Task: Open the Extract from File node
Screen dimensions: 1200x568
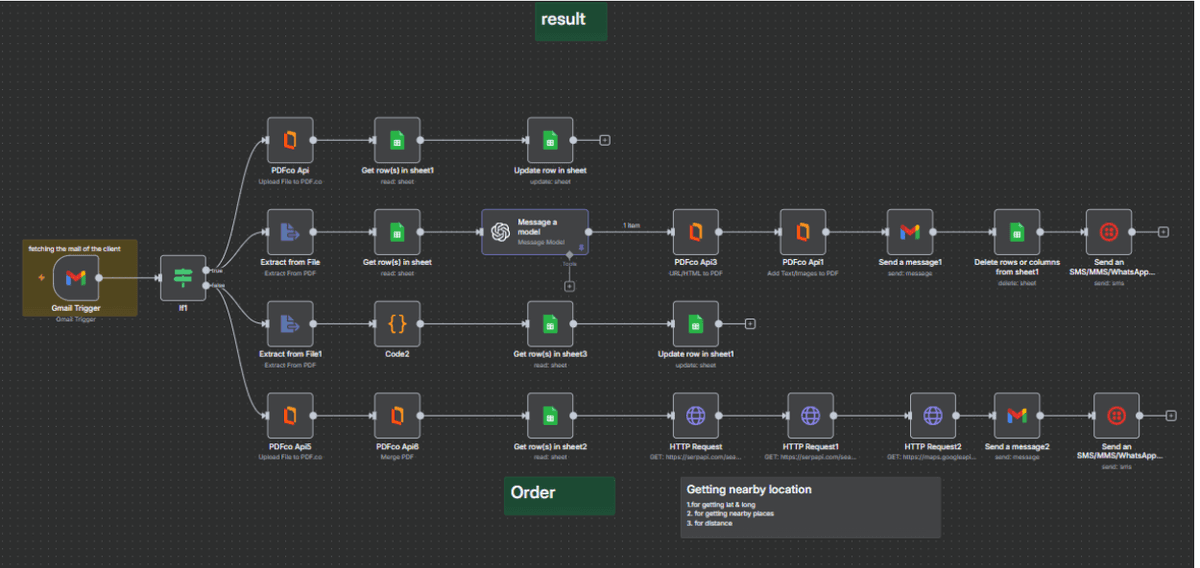Action: pos(290,232)
